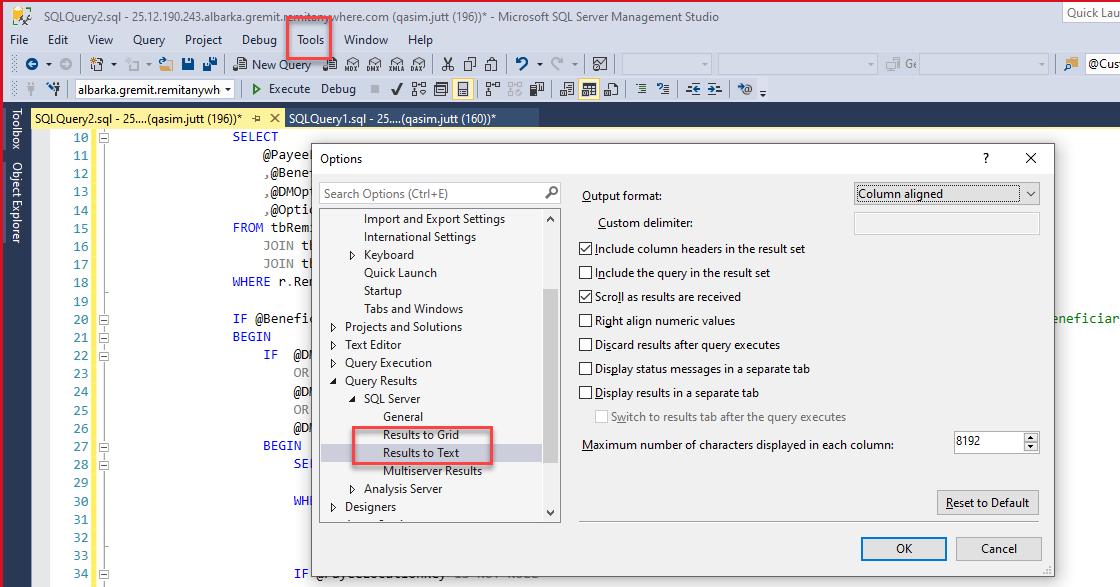The image size is (1120, 587).
Task: Click the Navigate Backward arrow icon
Action: tap(31, 64)
